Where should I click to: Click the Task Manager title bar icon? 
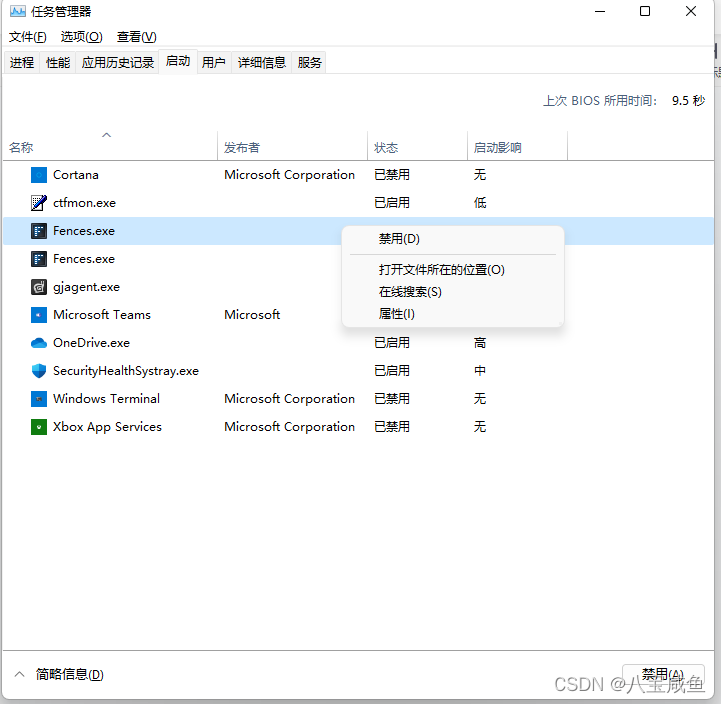pos(17,11)
